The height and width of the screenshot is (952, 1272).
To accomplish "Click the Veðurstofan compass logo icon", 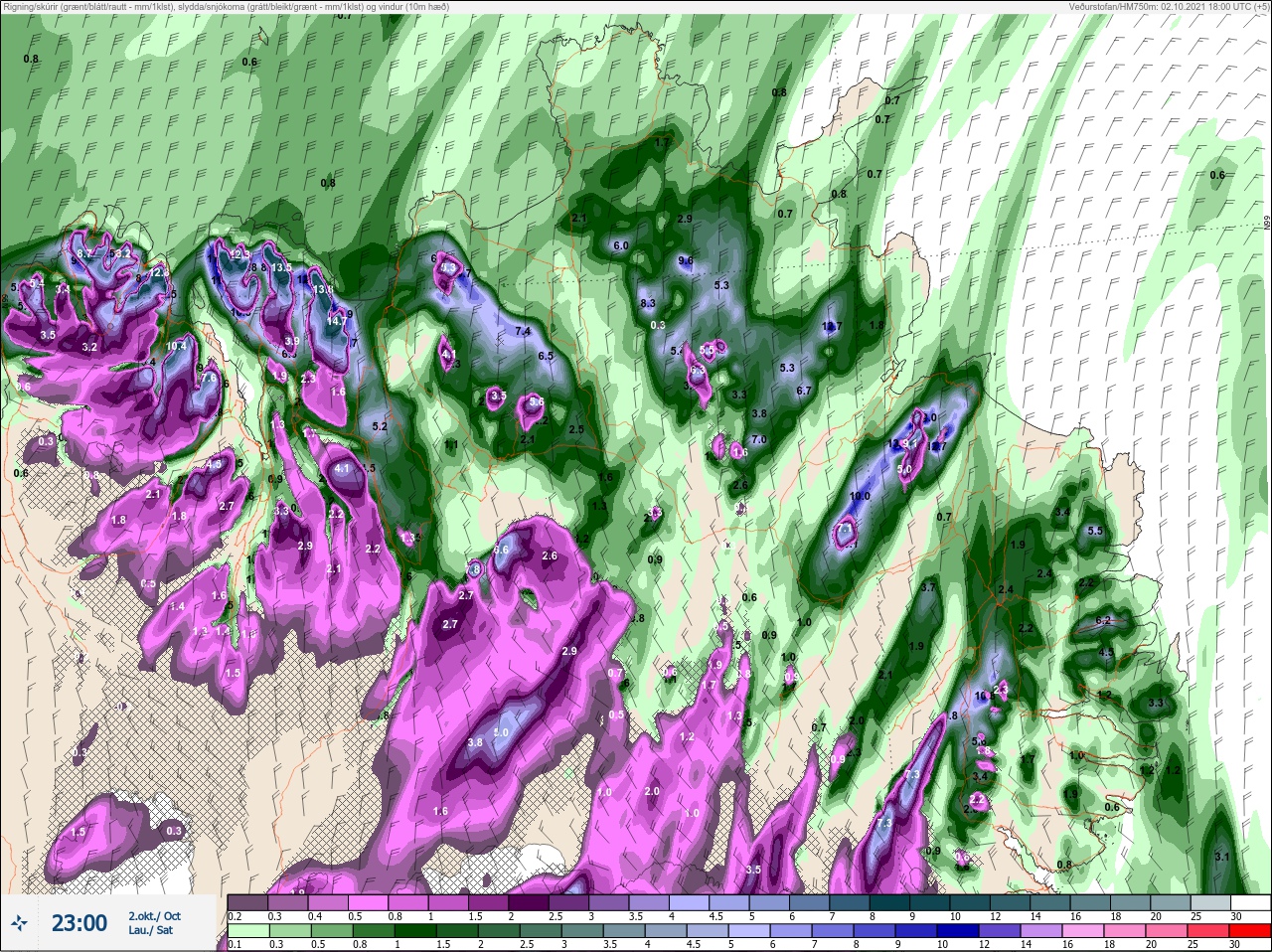I will click(x=19, y=923).
